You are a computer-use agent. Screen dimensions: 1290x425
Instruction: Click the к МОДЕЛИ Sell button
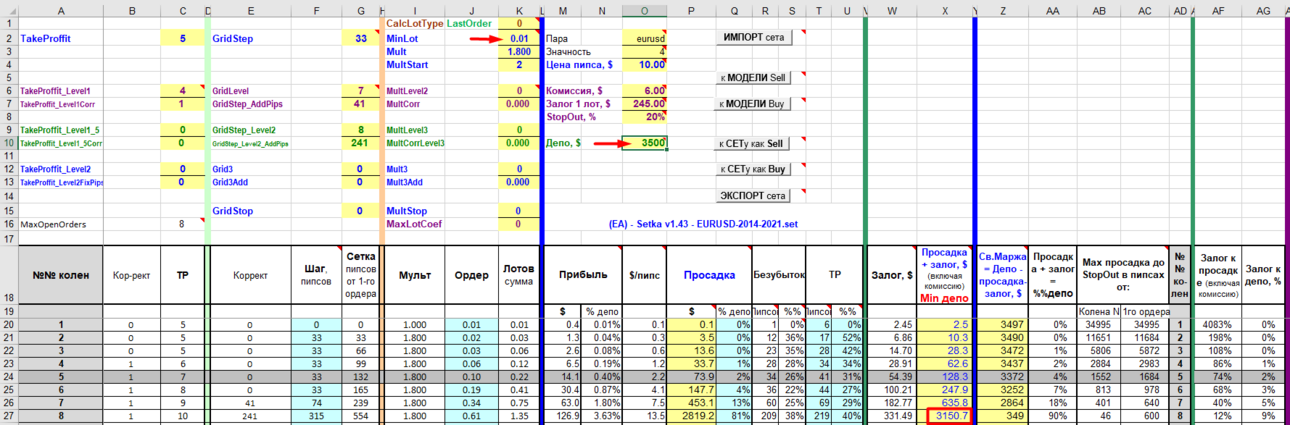[x=754, y=77]
